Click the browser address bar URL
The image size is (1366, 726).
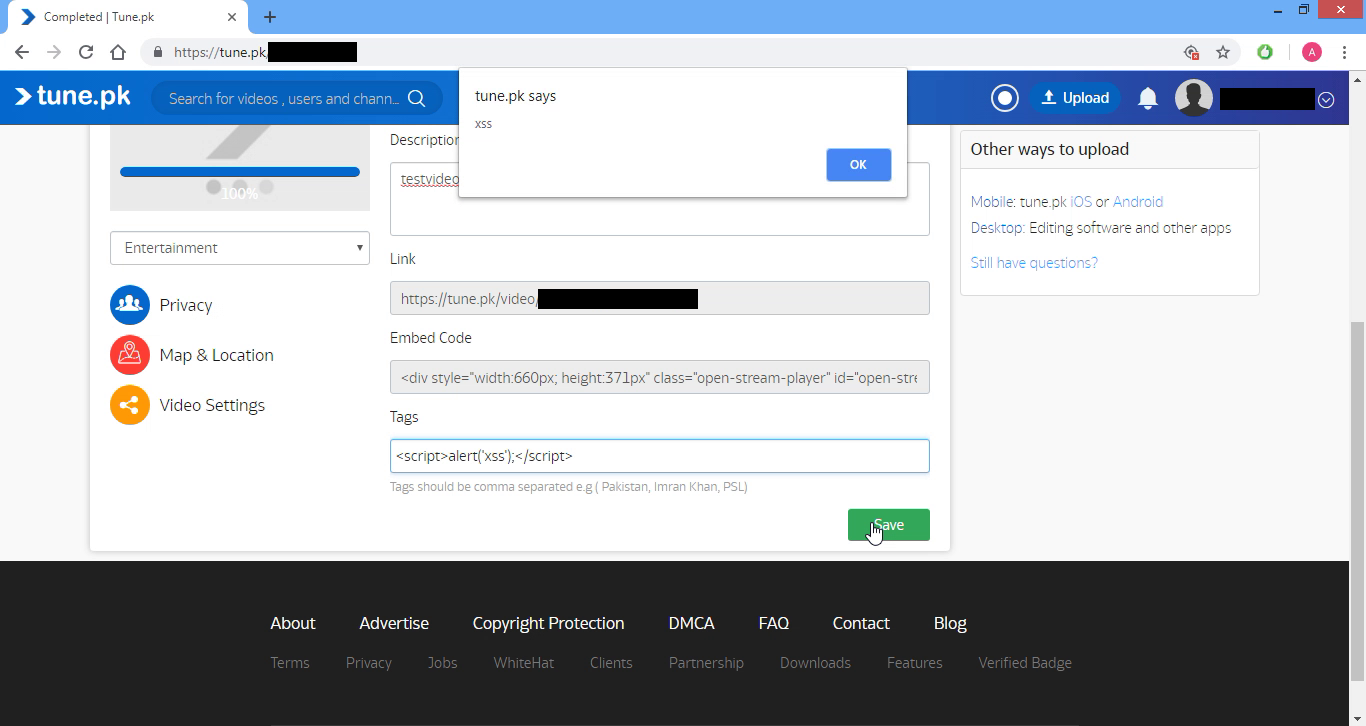(x=265, y=52)
